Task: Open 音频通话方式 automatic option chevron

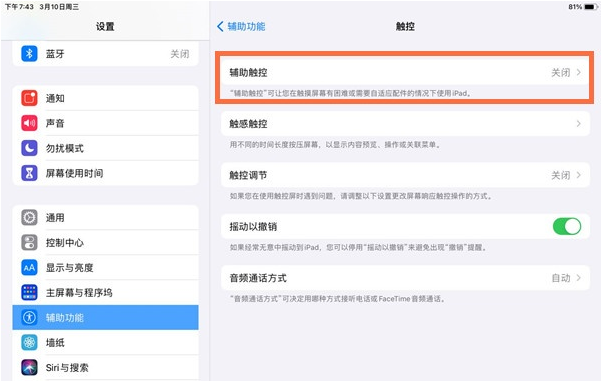Action: [x=578, y=278]
